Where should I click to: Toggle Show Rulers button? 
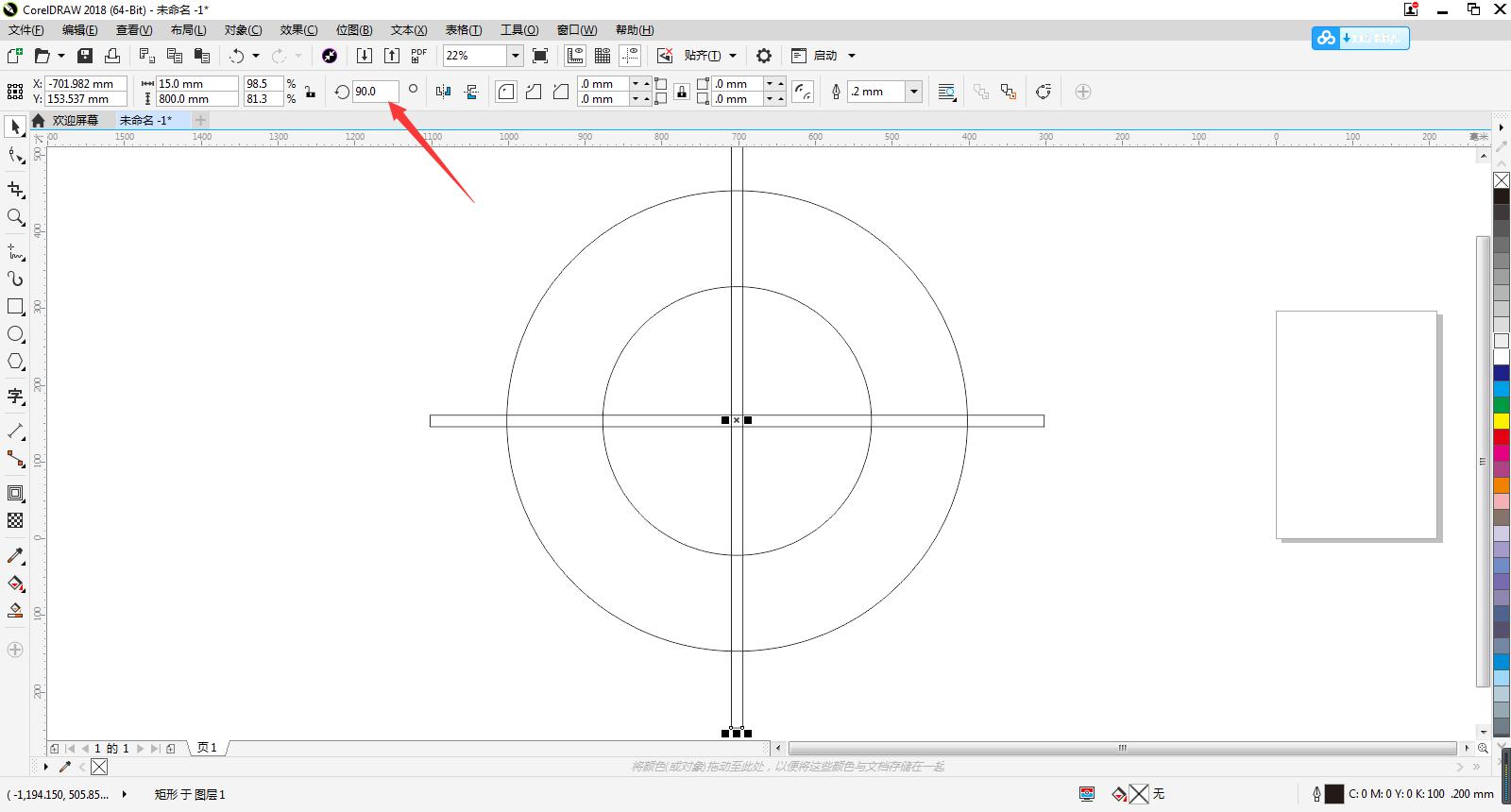coord(575,56)
